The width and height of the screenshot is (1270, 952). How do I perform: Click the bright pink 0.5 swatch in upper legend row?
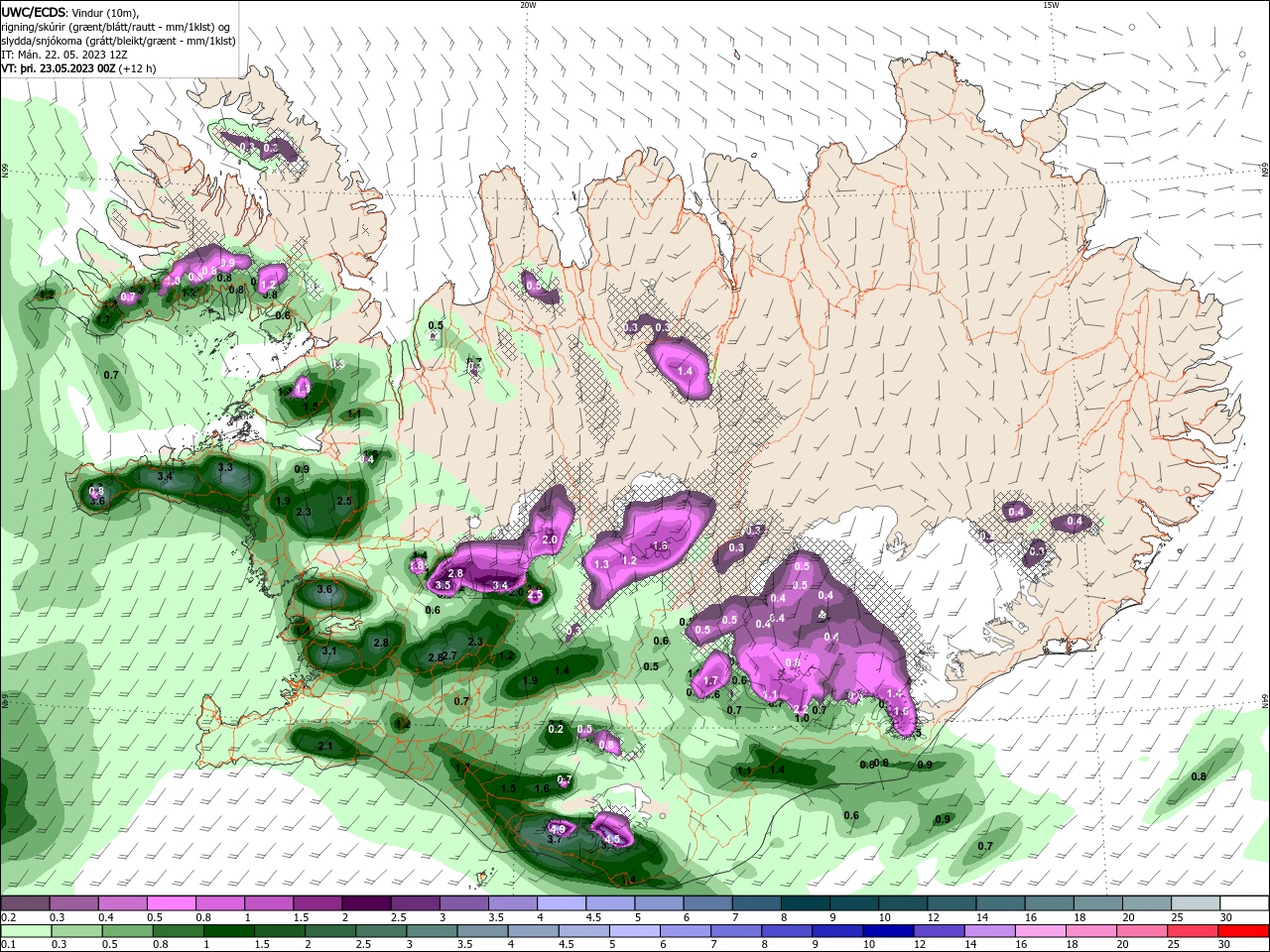click(x=171, y=903)
